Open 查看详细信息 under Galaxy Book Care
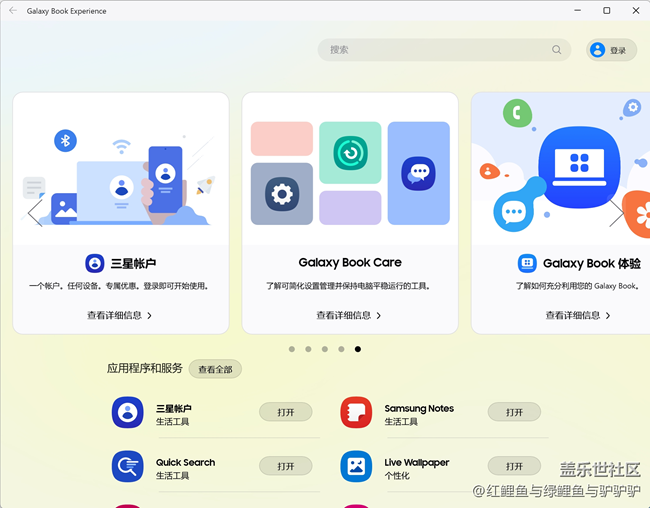Viewport: 650px width, 508px height. pos(349,316)
